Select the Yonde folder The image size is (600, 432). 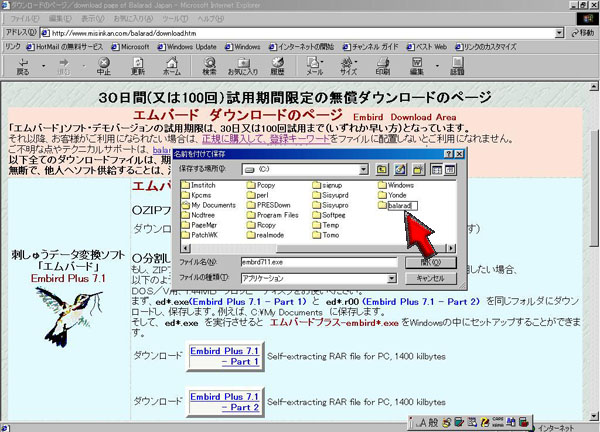[393, 195]
